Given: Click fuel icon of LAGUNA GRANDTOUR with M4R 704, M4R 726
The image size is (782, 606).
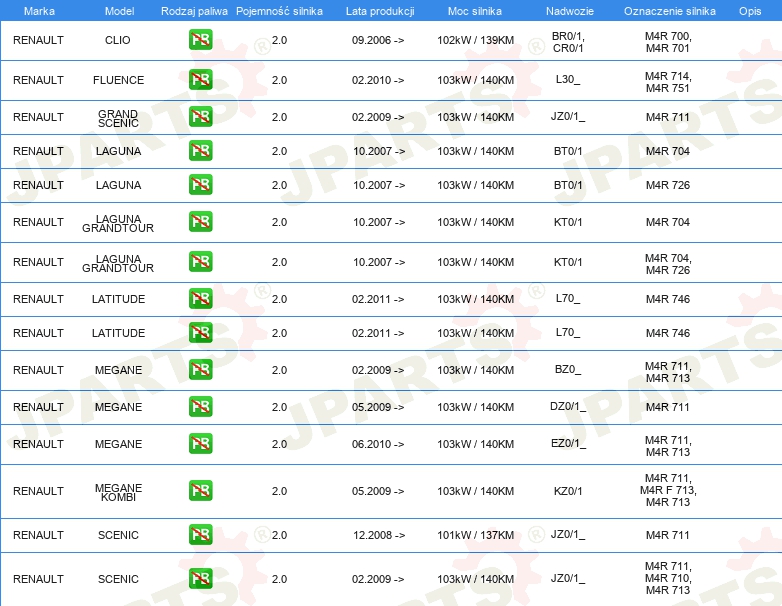Looking at the screenshot, I should tap(200, 262).
